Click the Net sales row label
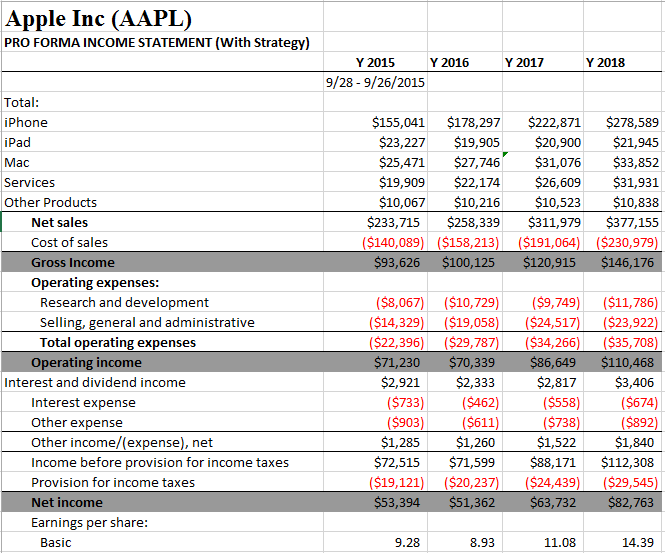The width and height of the screenshot is (665, 553). [x=59, y=222]
